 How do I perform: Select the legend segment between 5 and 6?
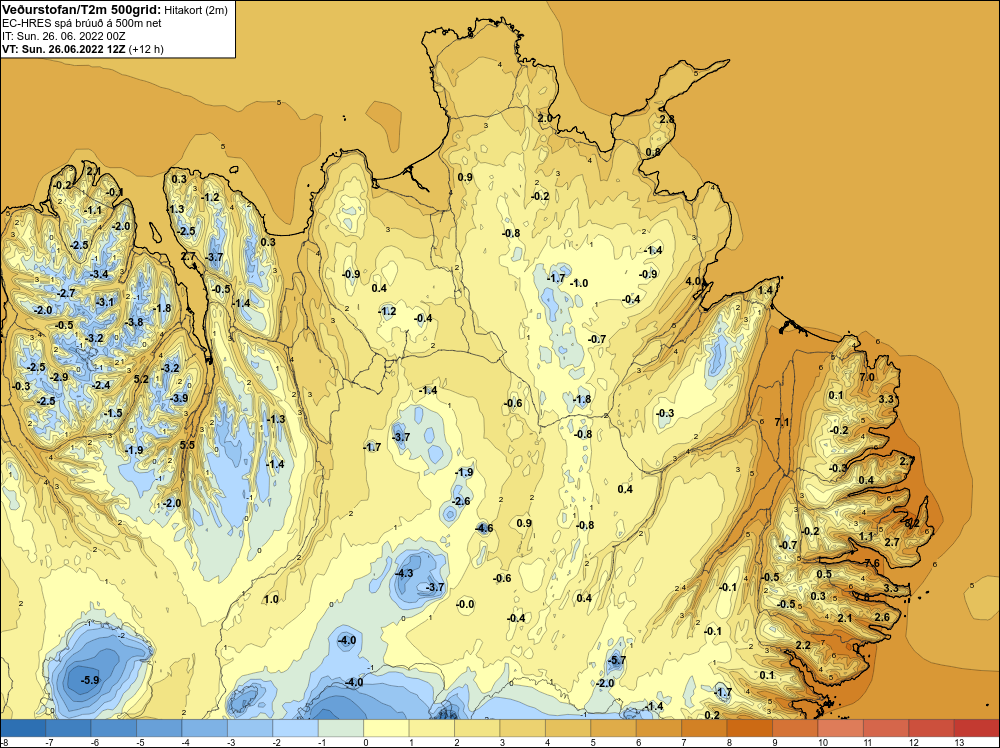pos(613,728)
